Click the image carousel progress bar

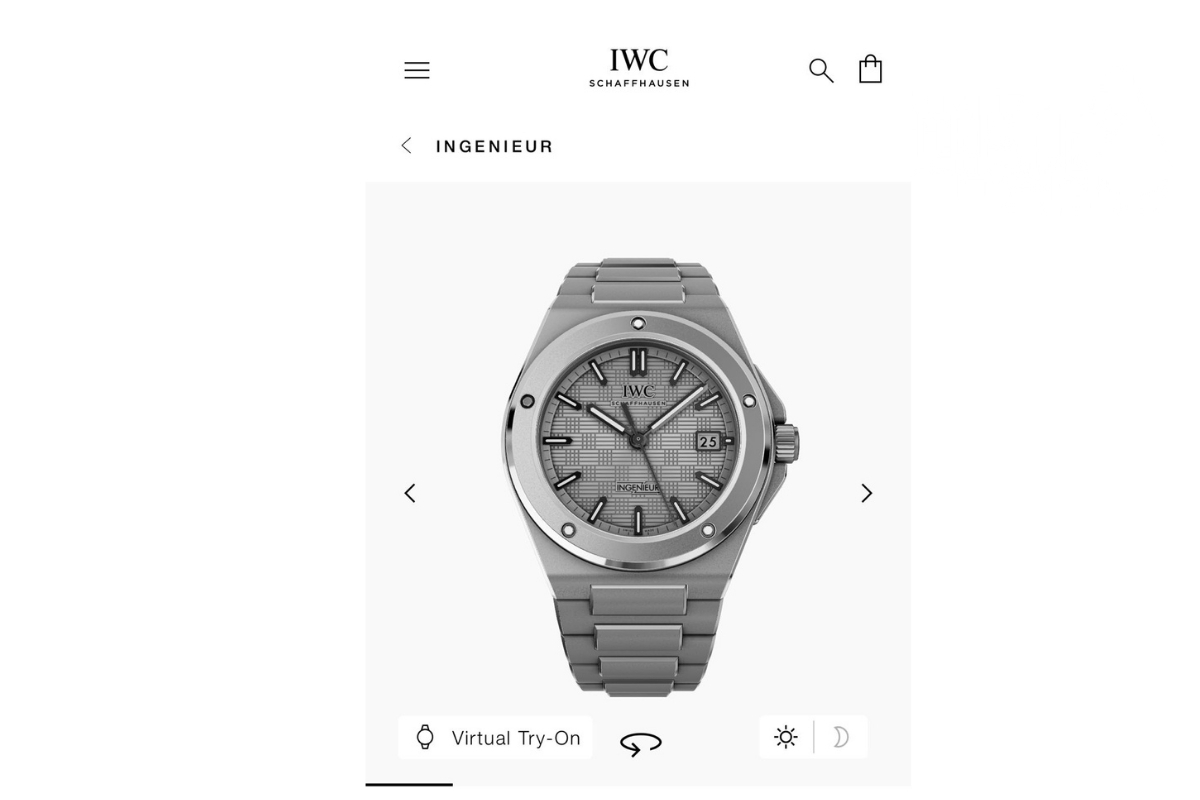coord(409,785)
